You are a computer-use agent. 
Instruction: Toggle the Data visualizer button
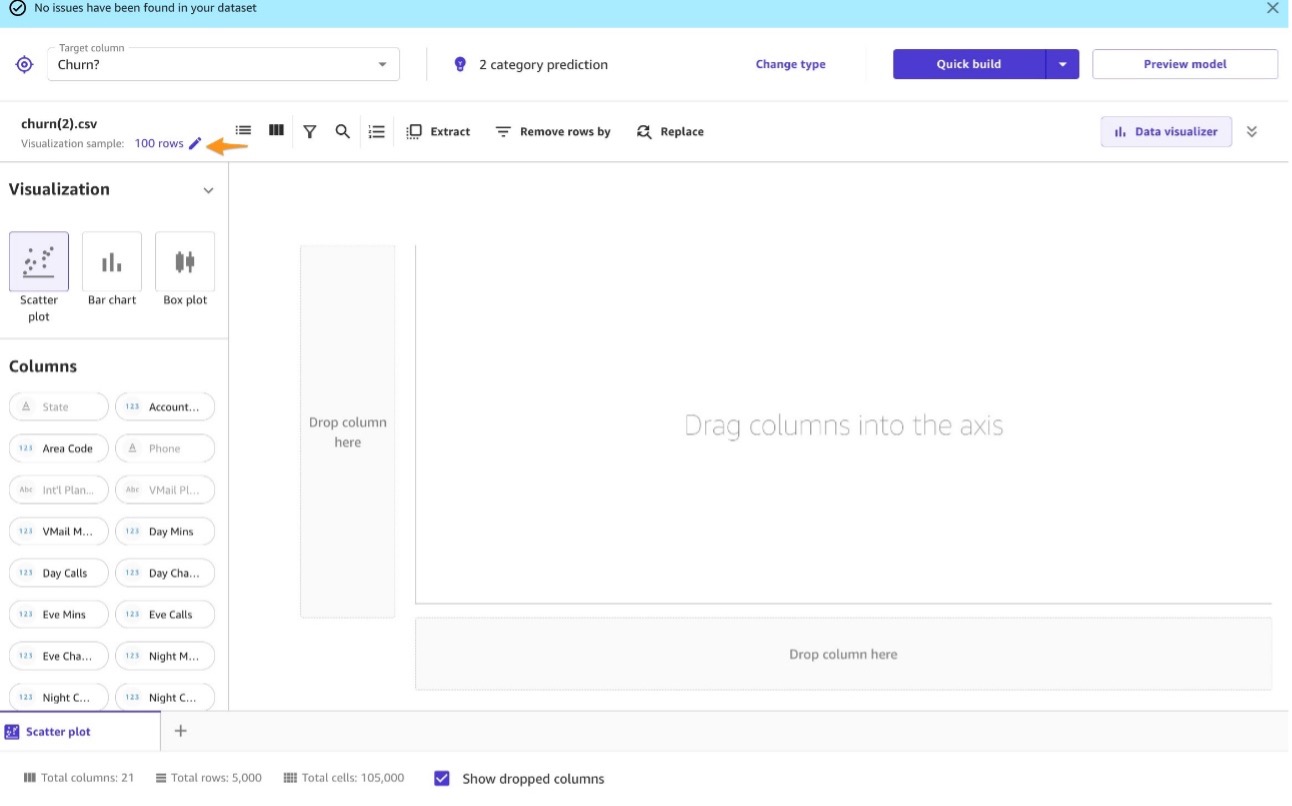[1166, 131]
